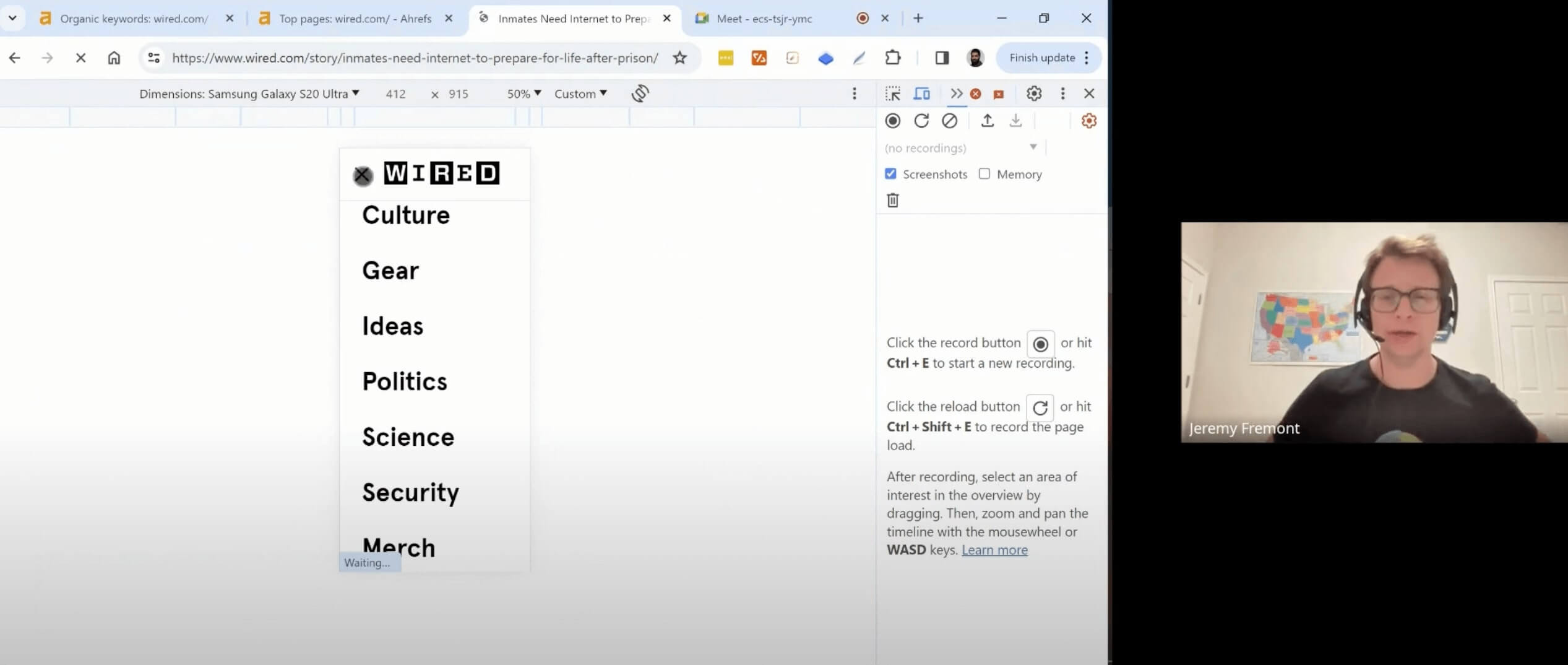Toggle the device toolbar icon

click(921, 93)
